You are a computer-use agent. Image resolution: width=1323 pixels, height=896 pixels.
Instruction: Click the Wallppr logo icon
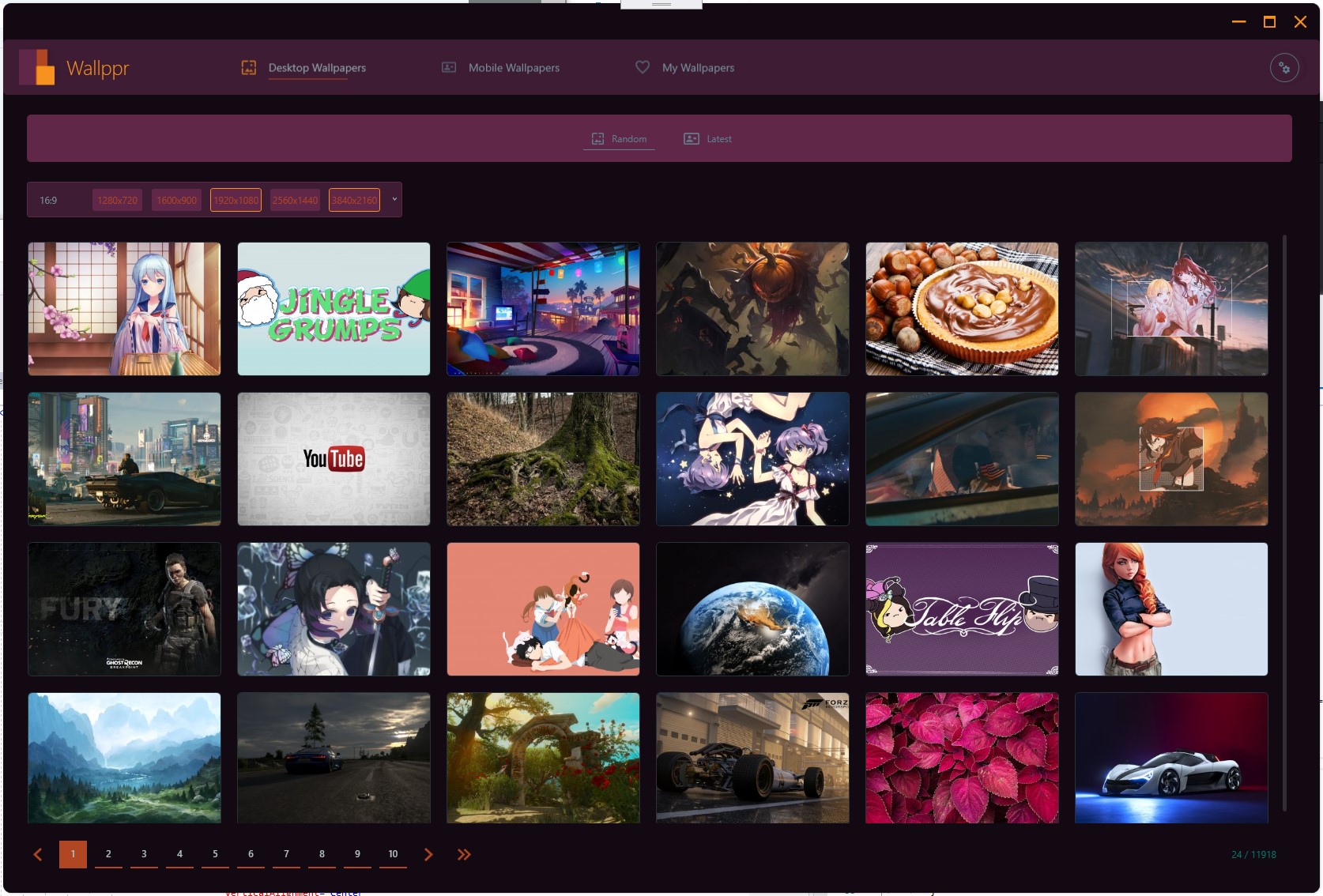point(37,67)
